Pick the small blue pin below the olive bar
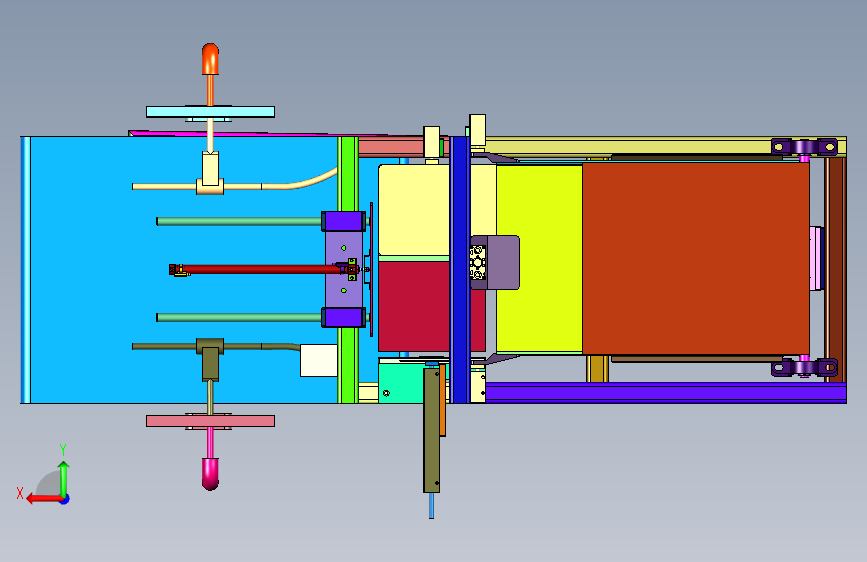Image resolution: width=867 pixels, height=562 pixels. (x=431, y=506)
